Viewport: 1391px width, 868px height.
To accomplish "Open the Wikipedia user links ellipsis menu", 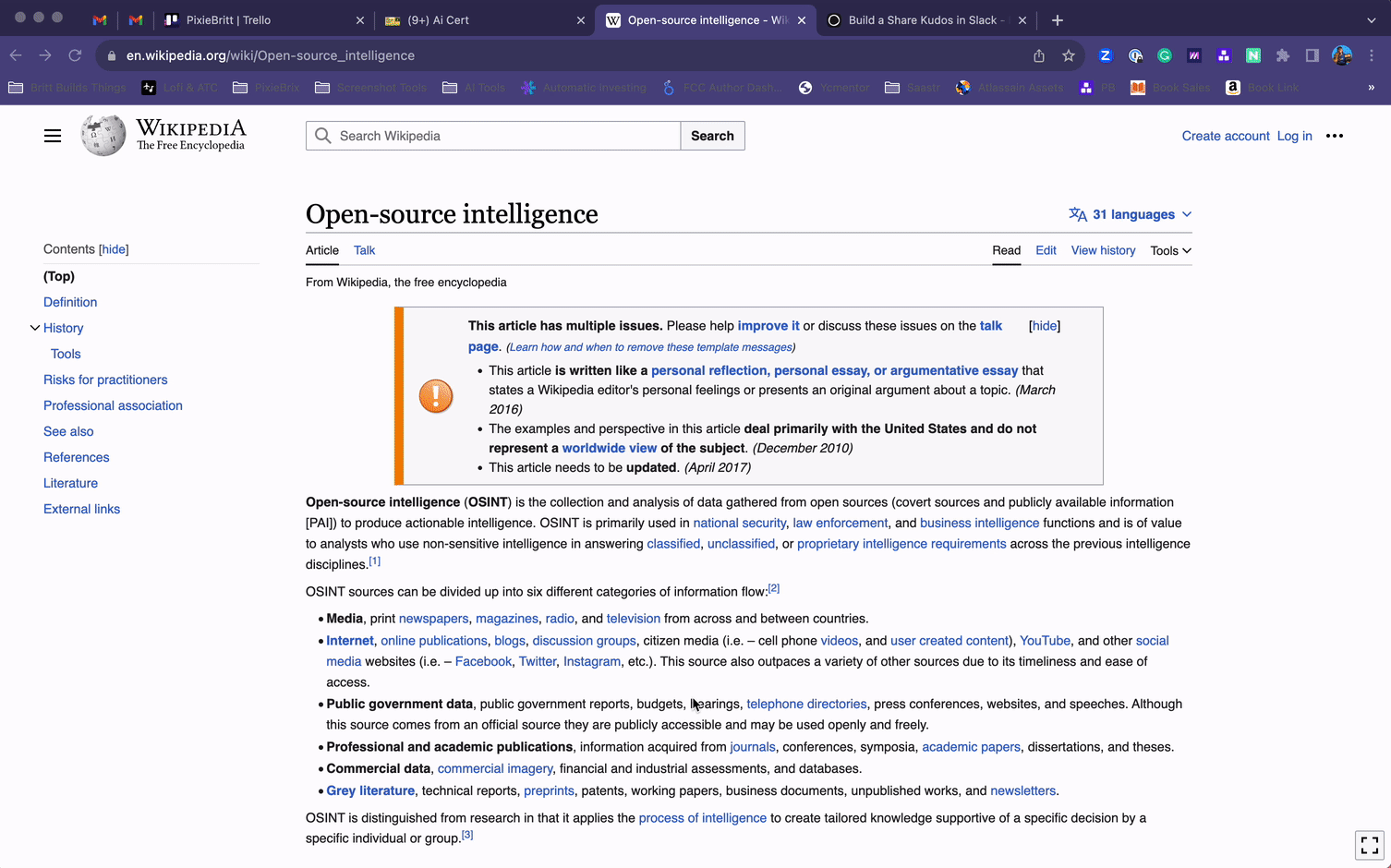I will point(1335,136).
